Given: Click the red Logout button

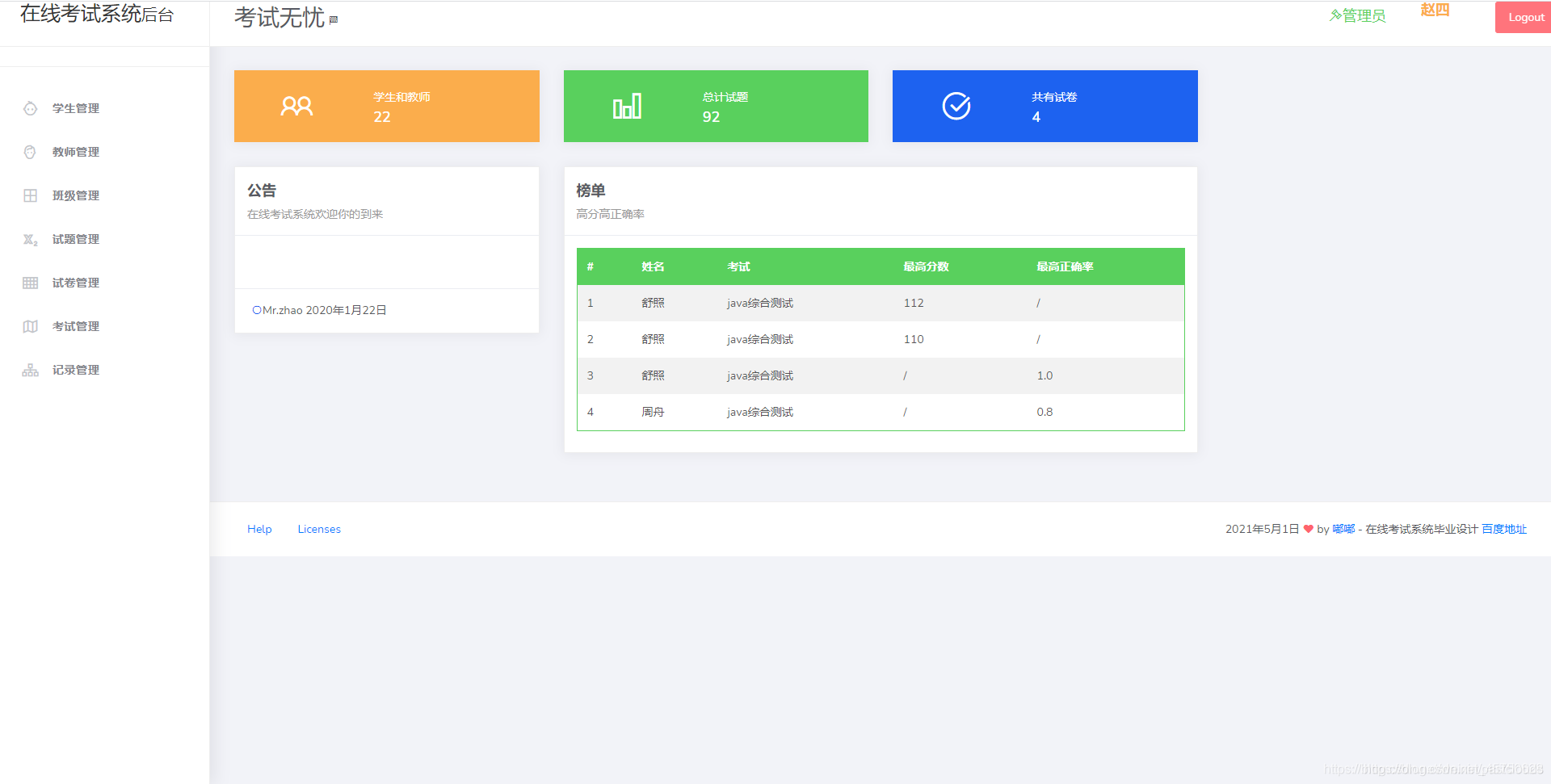Looking at the screenshot, I should pos(1524,17).
